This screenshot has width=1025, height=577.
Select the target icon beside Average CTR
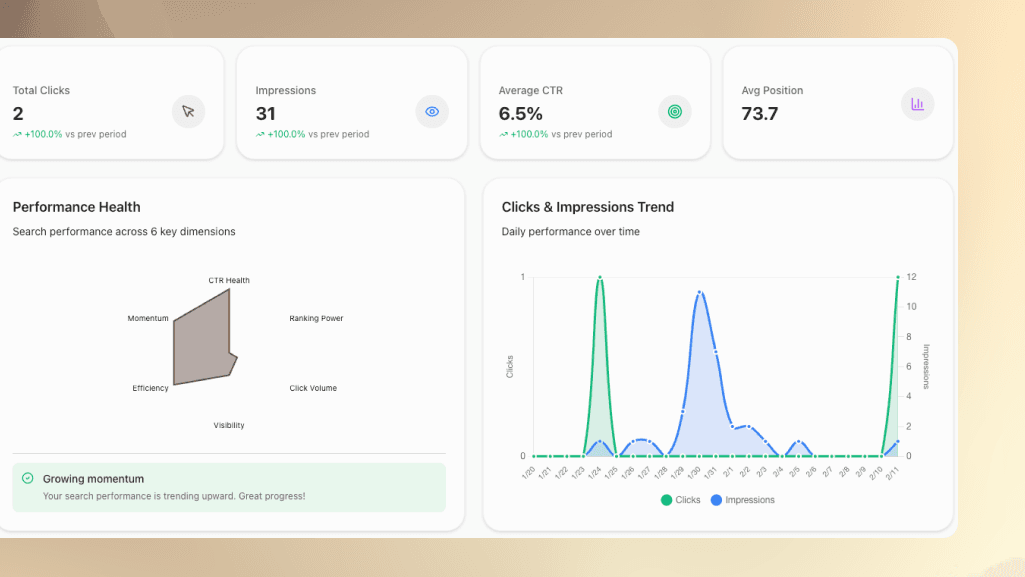675,112
